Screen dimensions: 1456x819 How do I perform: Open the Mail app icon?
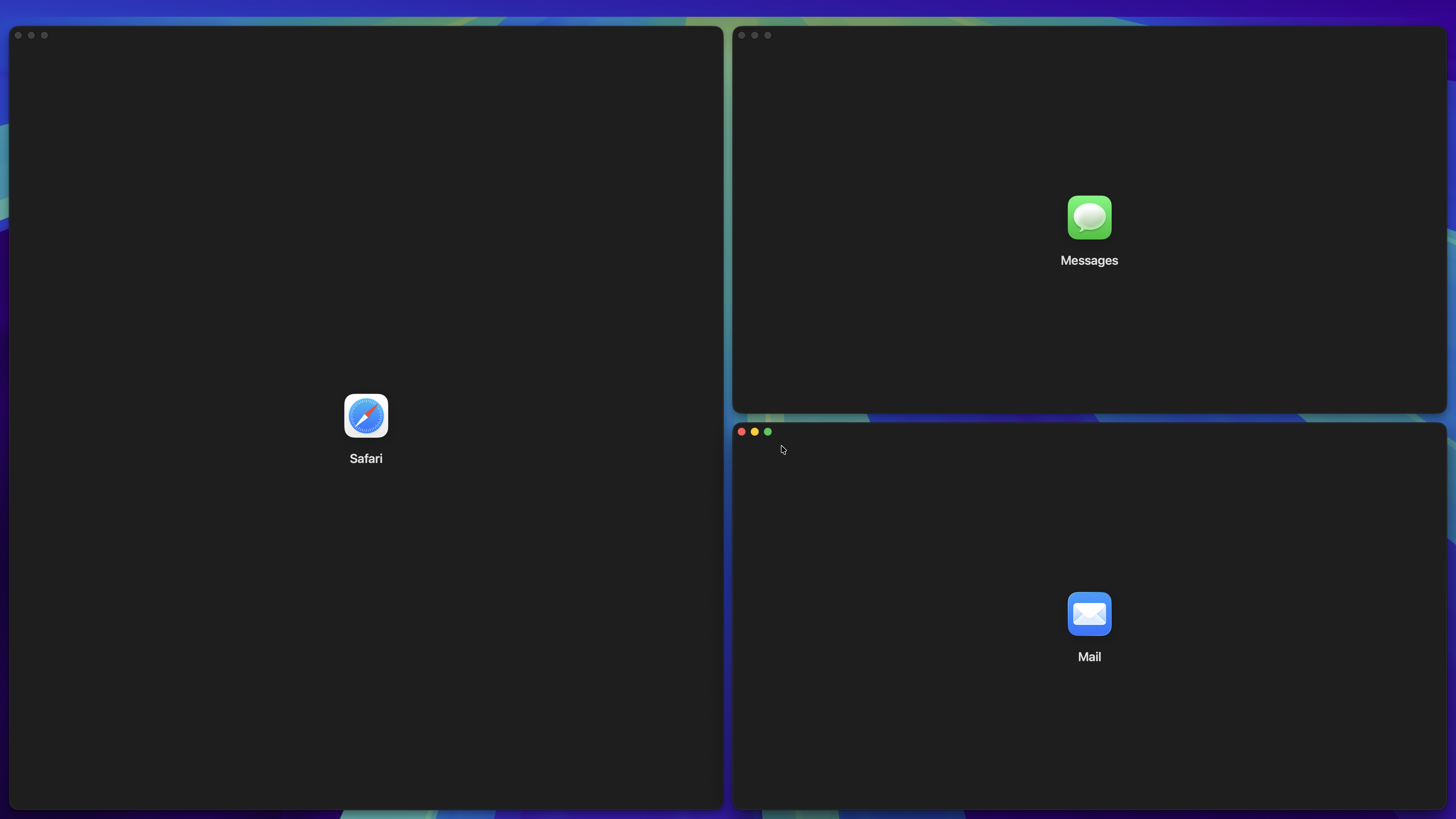click(x=1089, y=614)
